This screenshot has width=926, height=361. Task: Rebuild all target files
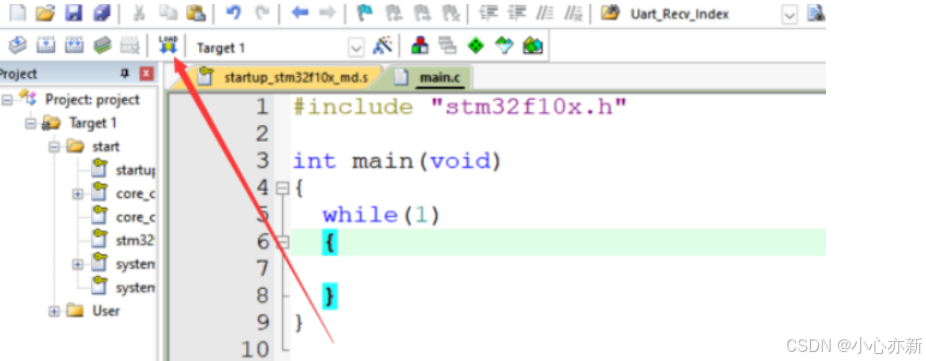pos(74,45)
